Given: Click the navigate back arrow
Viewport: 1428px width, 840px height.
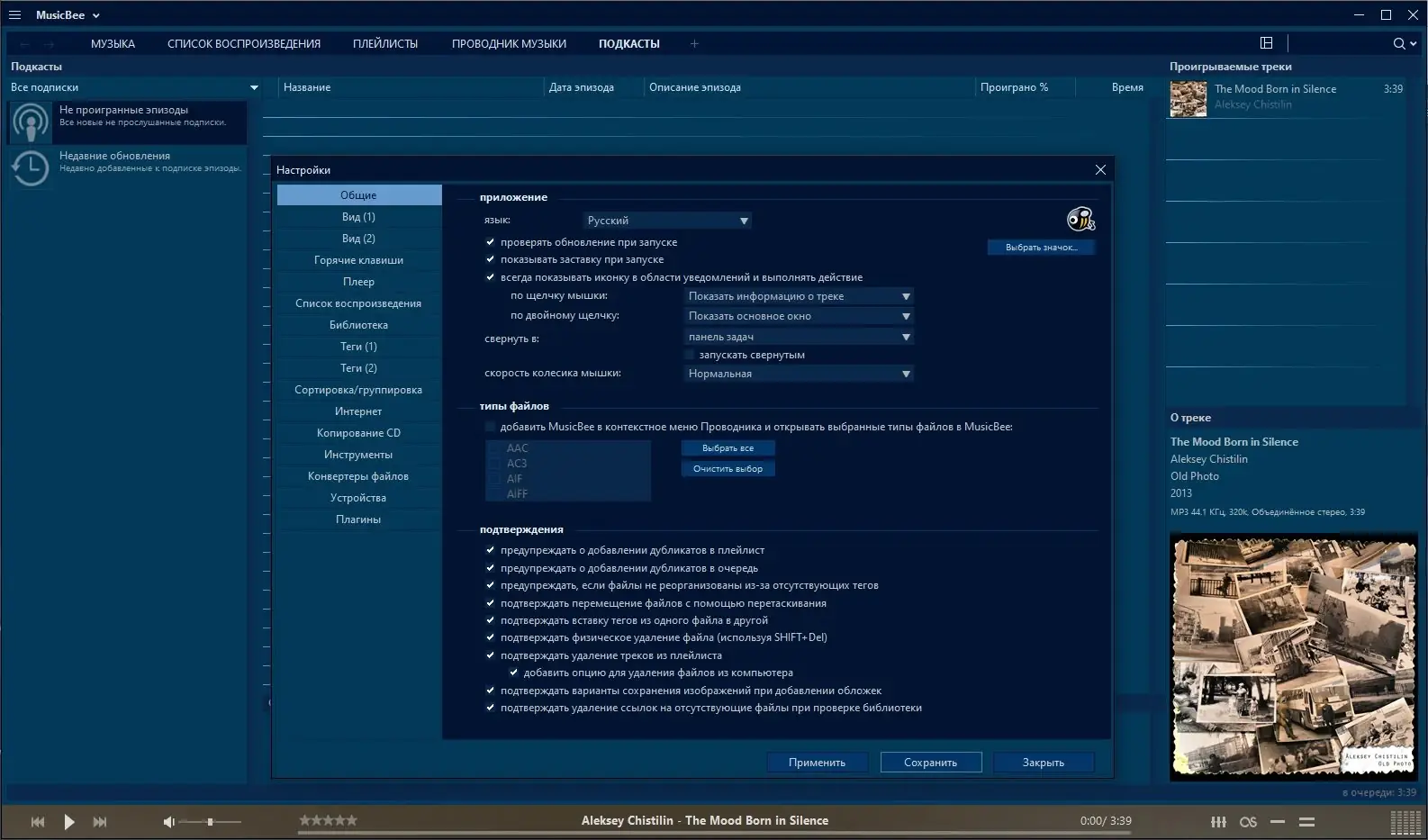Looking at the screenshot, I should click(24, 43).
